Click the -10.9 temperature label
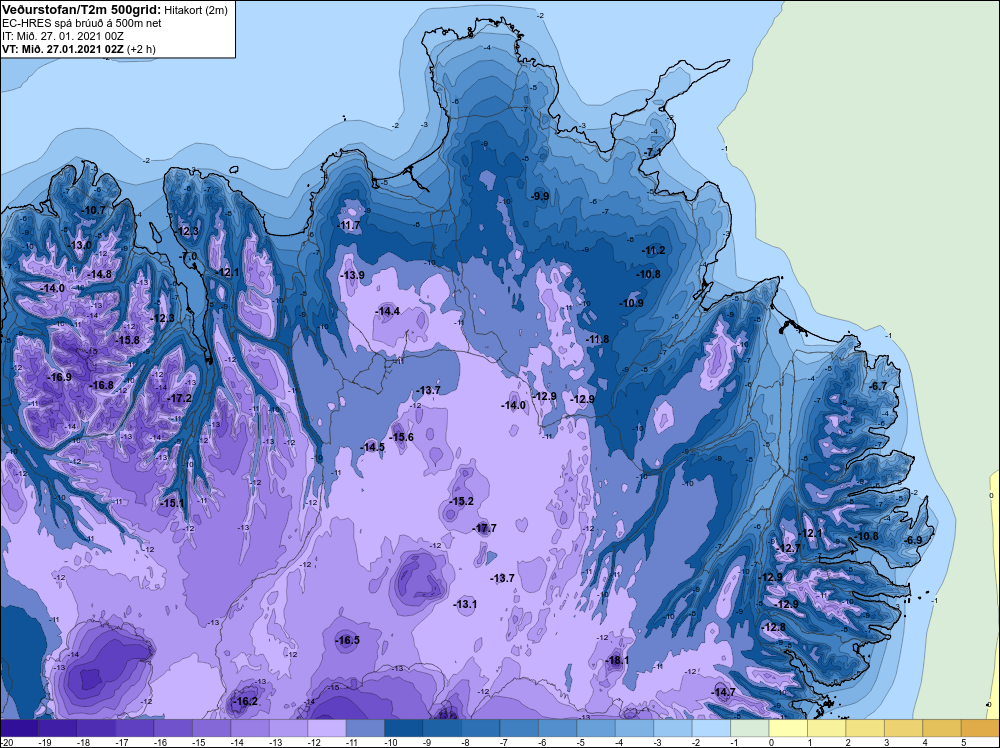 pos(632,303)
